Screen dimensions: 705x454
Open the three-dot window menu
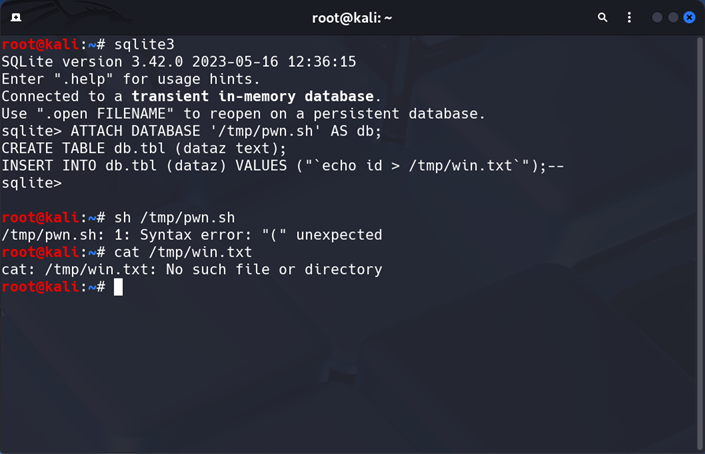628,17
